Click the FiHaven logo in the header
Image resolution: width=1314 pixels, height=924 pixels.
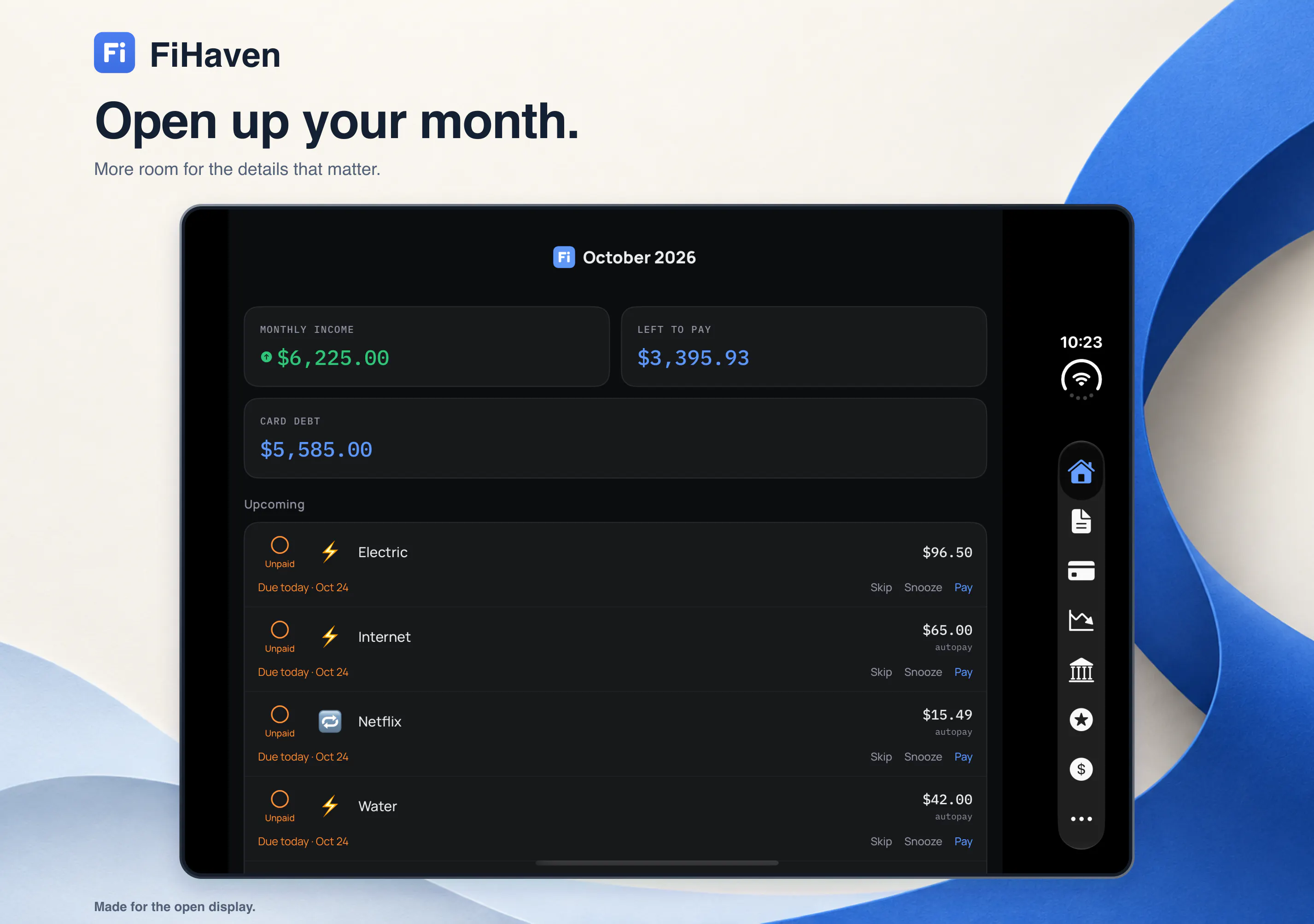click(115, 52)
